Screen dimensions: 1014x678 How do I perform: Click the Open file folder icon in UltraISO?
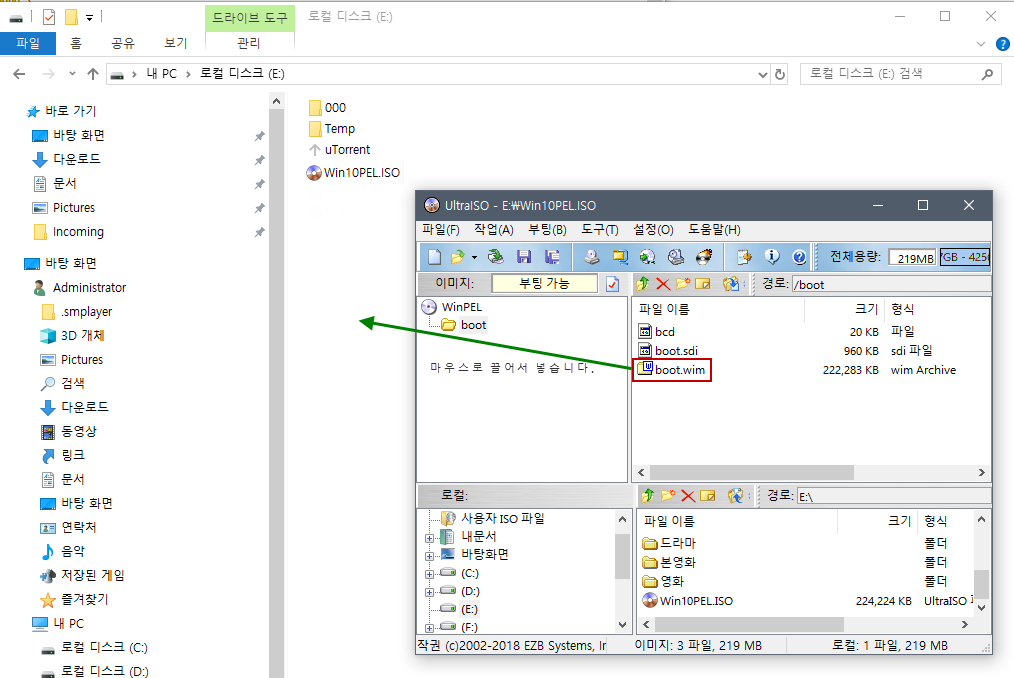458,257
